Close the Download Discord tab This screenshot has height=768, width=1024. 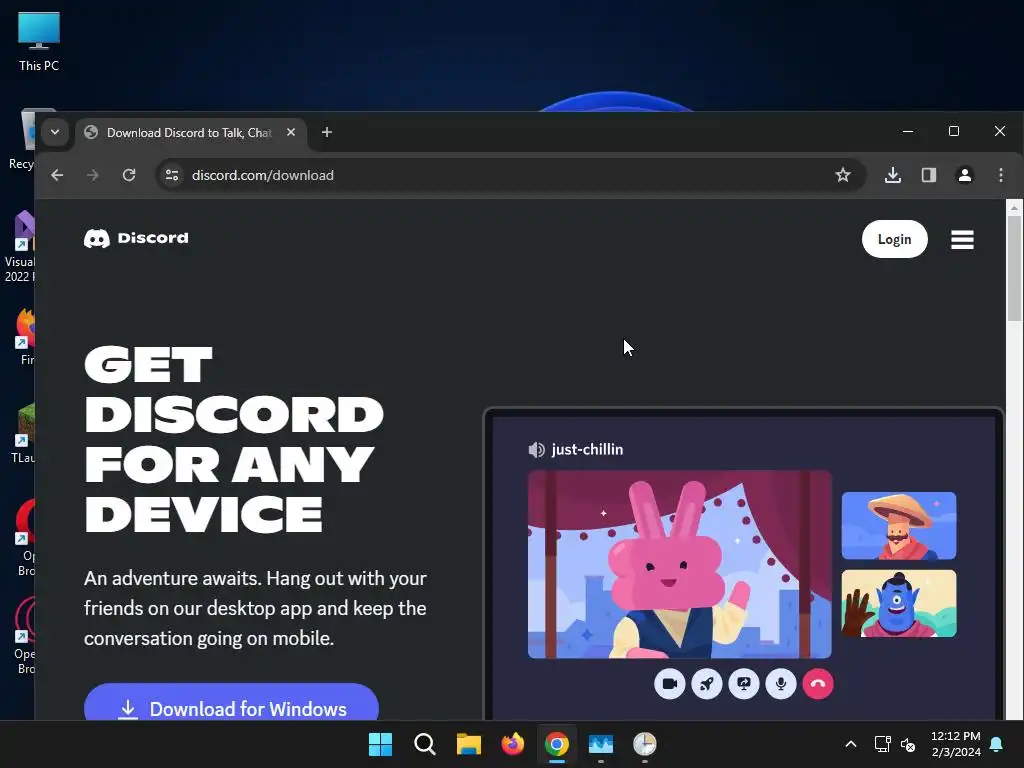click(x=291, y=133)
